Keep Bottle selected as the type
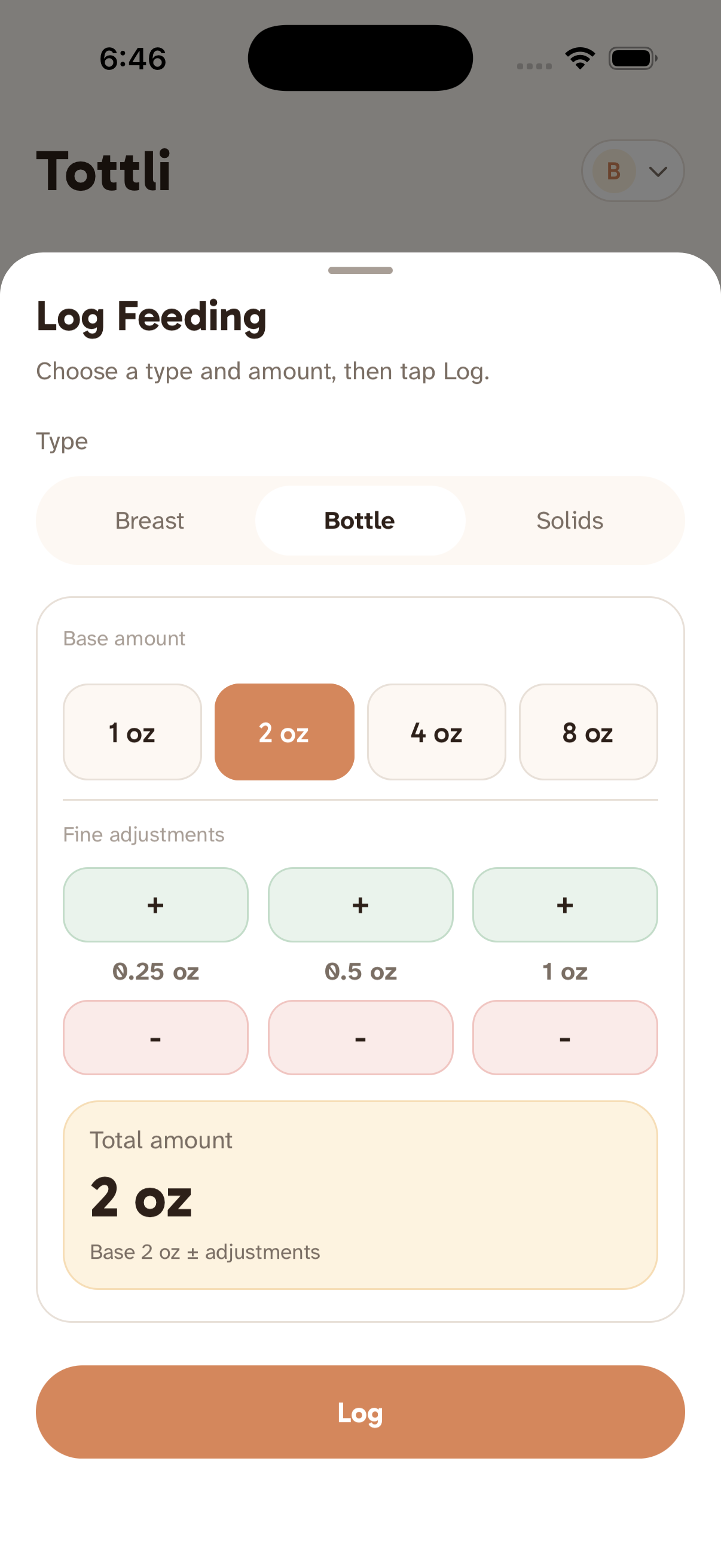This screenshot has width=721, height=1568. (x=359, y=520)
